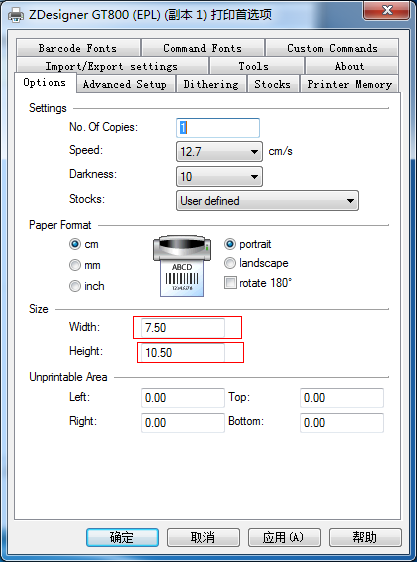Open the Dithering tab

pos(211,84)
